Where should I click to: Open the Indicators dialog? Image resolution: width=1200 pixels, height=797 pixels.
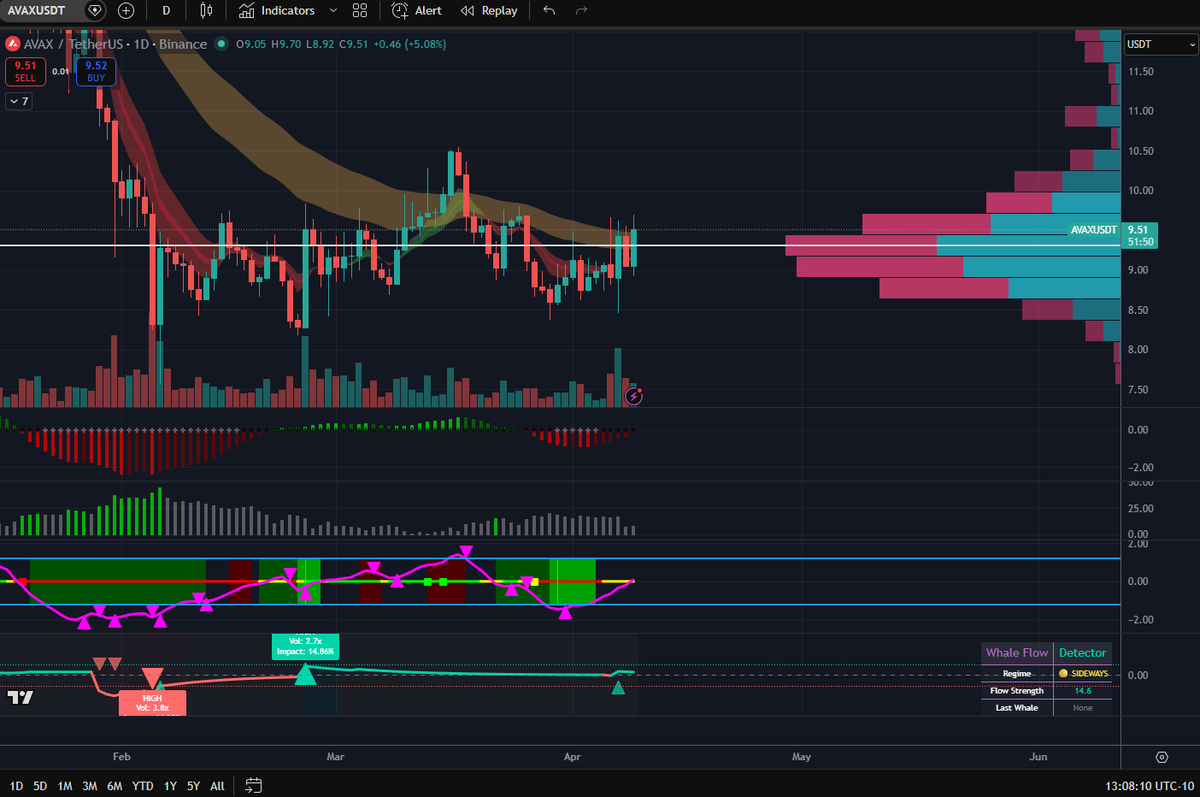coord(277,10)
